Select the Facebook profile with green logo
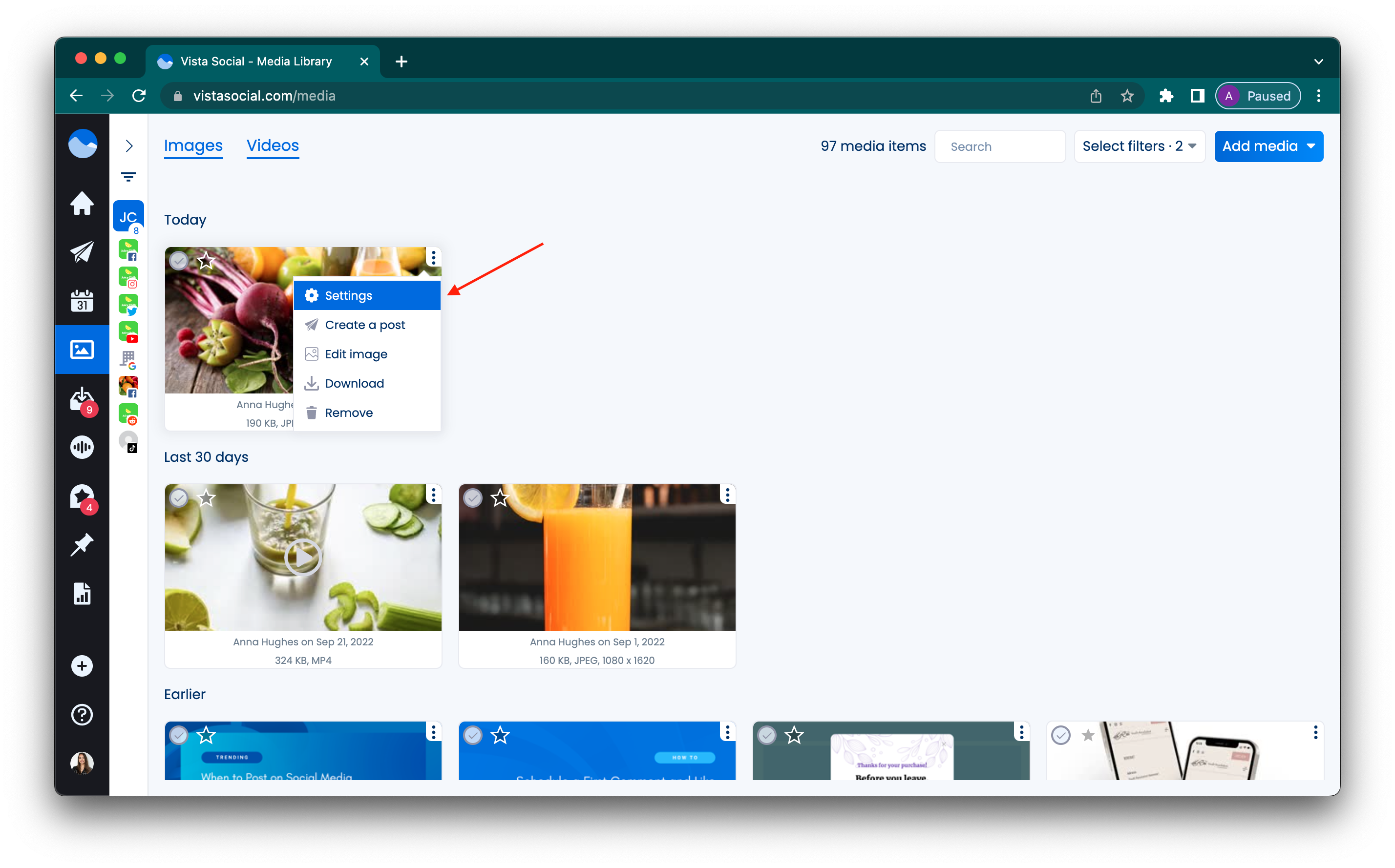Image resolution: width=1395 pixels, height=868 pixels. [128, 250]
